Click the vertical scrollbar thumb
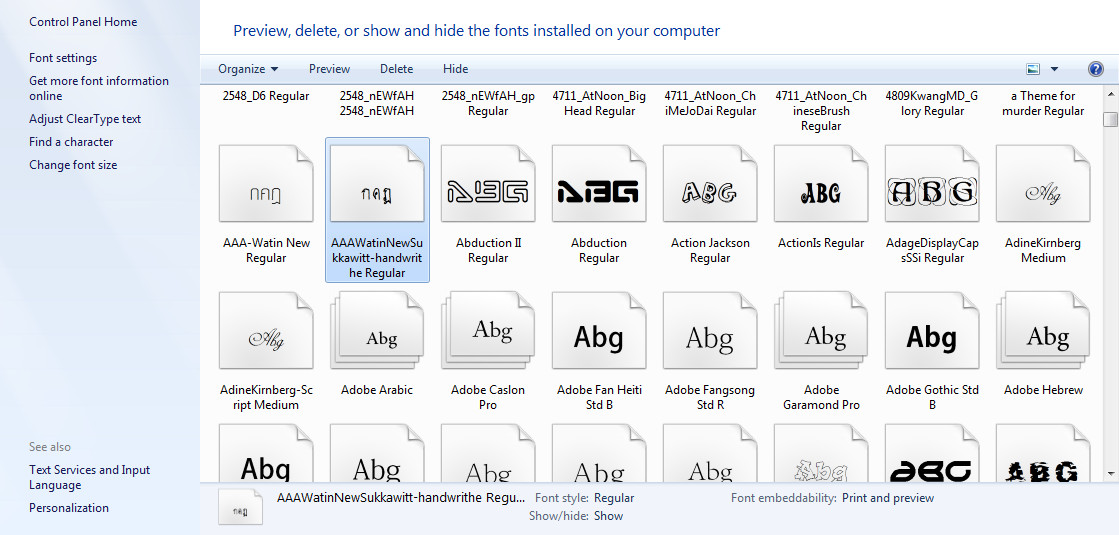This screenshot has width=1119, height=535. [x=1111, y=119]
